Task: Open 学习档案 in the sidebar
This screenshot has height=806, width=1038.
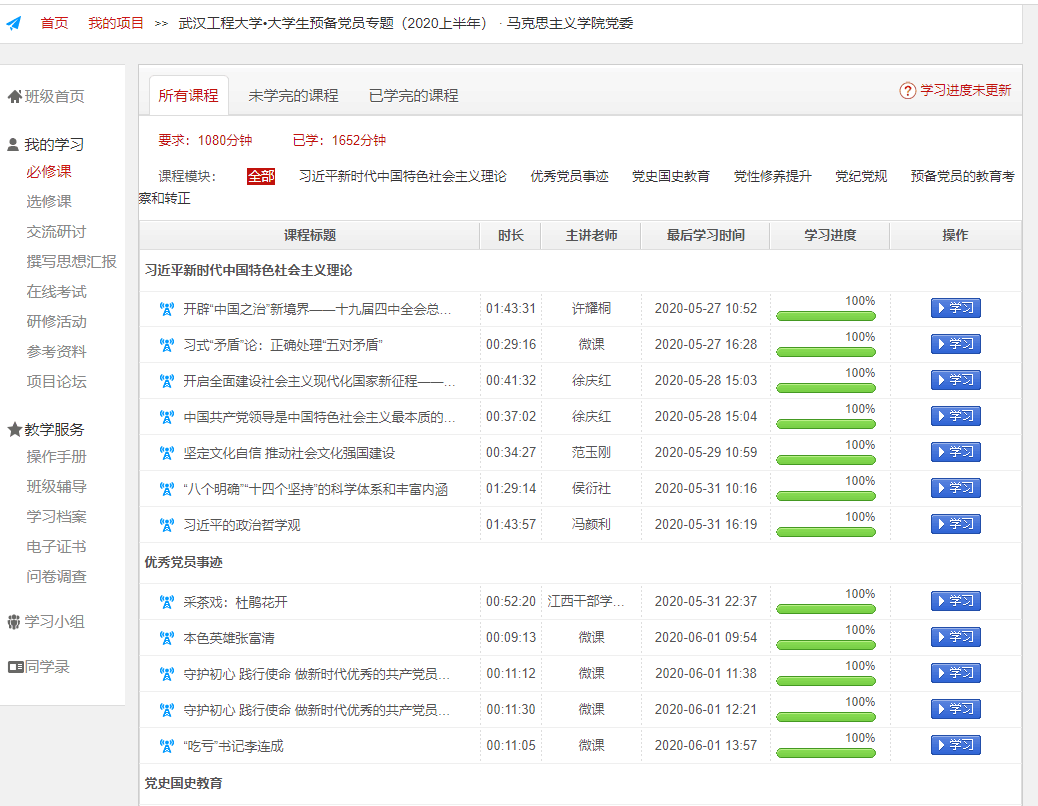Action: click(x=56, y=517)
